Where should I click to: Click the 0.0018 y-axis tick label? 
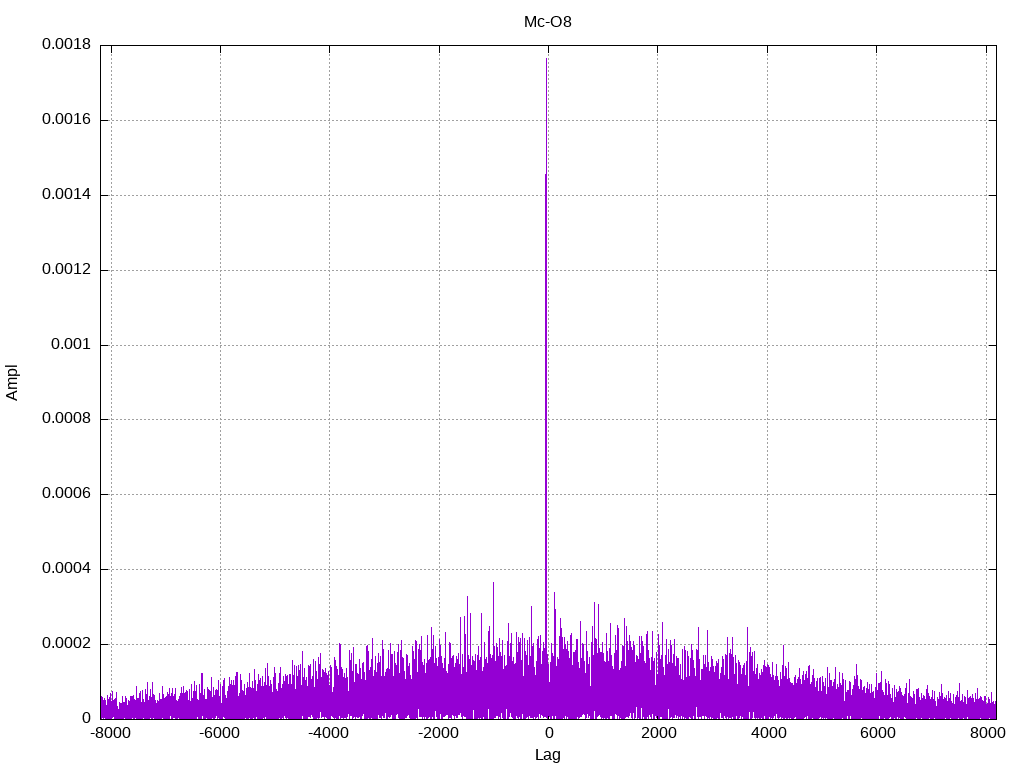coord(66,45)
